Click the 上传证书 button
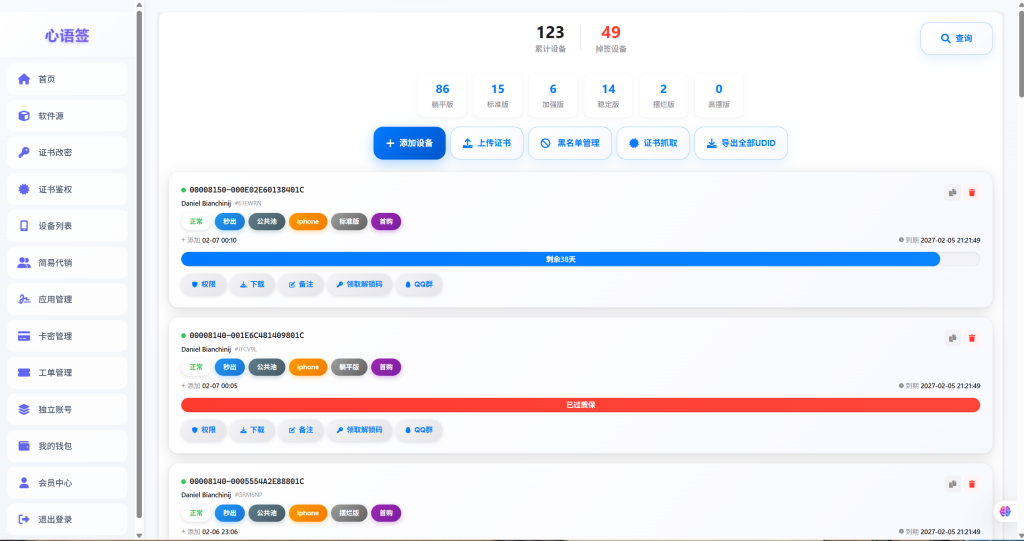 487,143
